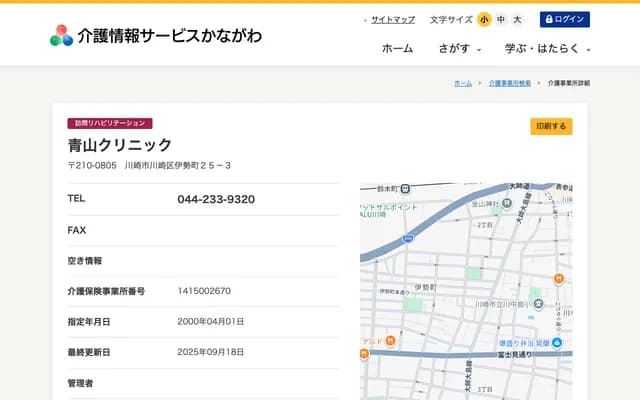Click the school marker beside 川崎市立川中島小
The height and width of the screenshot is (400, 640).
[538, 304]
